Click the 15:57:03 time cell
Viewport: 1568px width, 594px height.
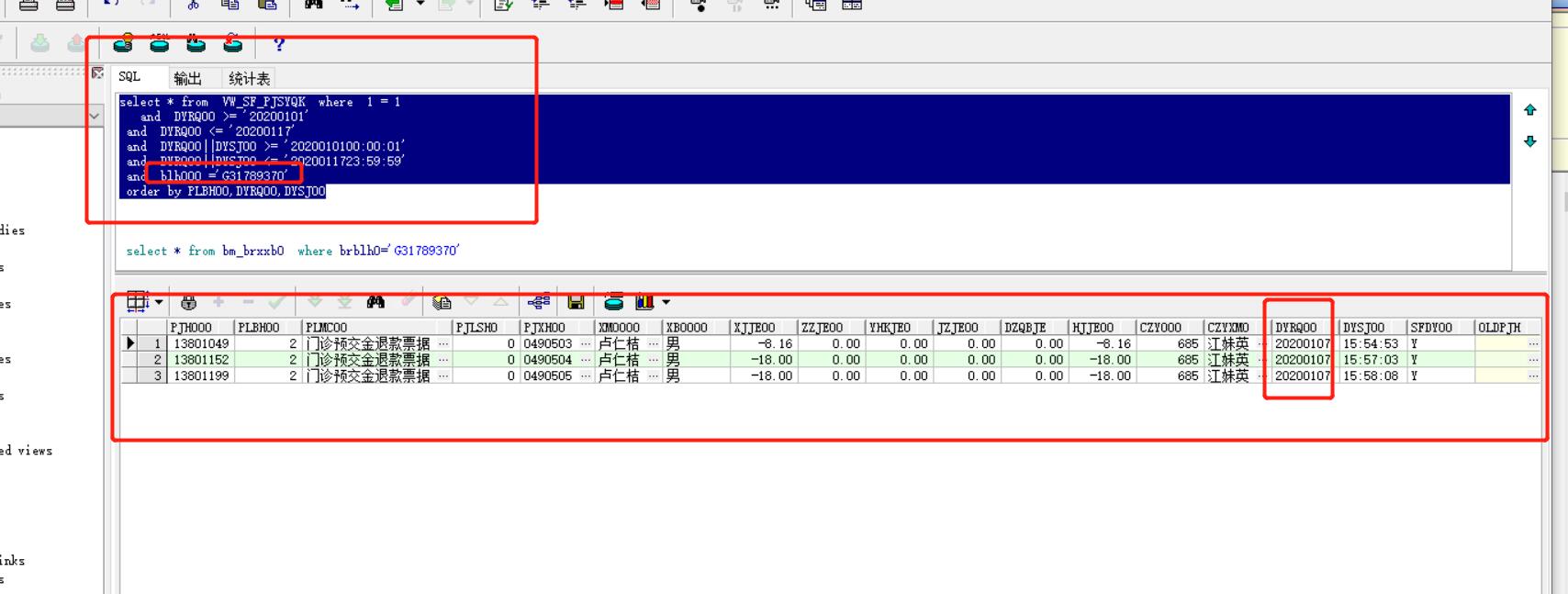tap(1372, 360)
